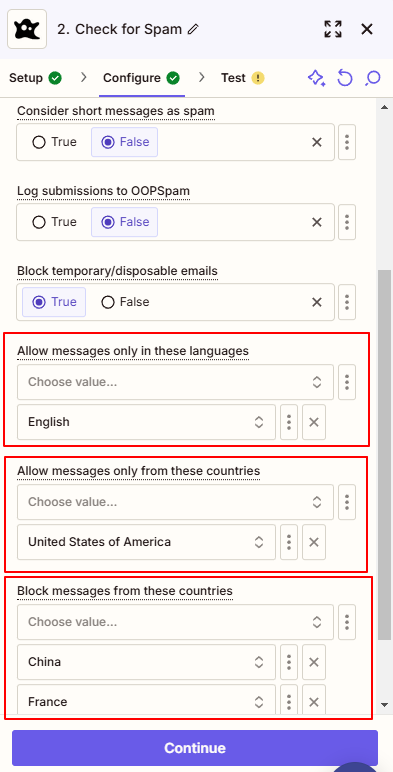This screenshot has height=772, width=393.
Task: Set Log submissions to OOPSpam True
Action: 54,222
